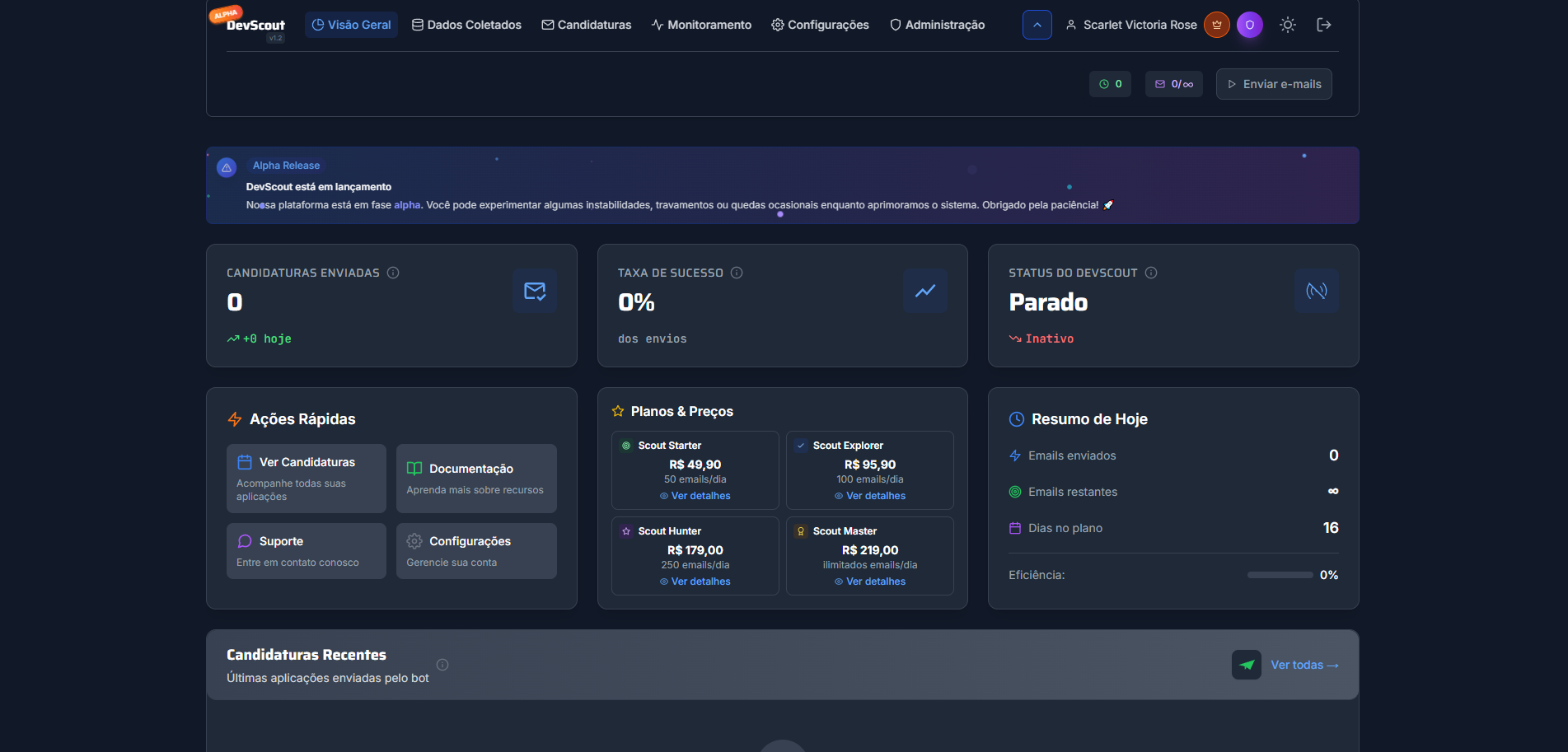Open the Documentação quick action
Screen dimensions: 1568x752
(x=476, y=479)
